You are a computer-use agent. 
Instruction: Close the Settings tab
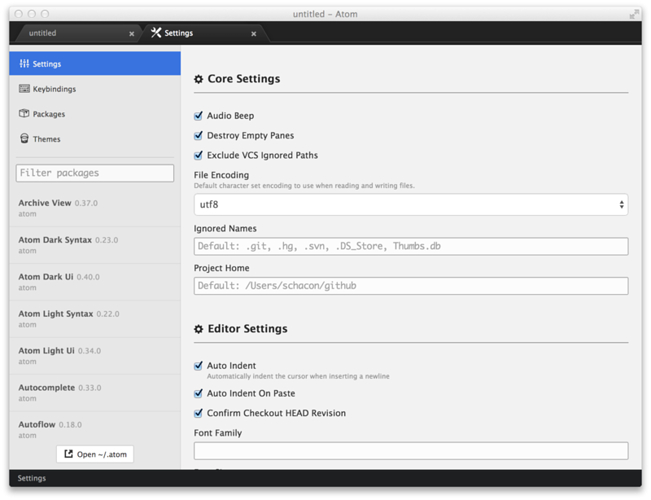254,34
